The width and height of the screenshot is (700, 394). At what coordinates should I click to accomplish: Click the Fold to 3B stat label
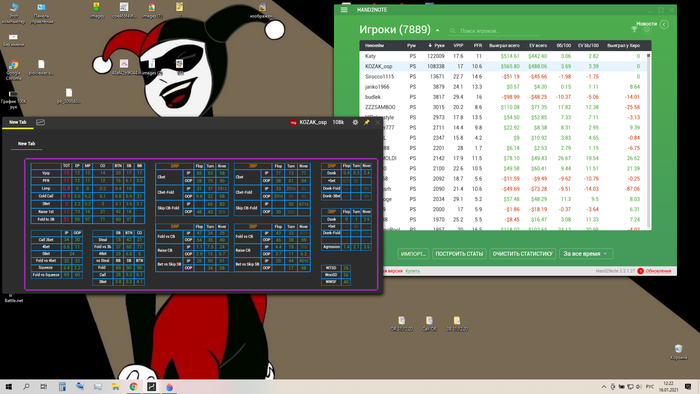point(46,220)
